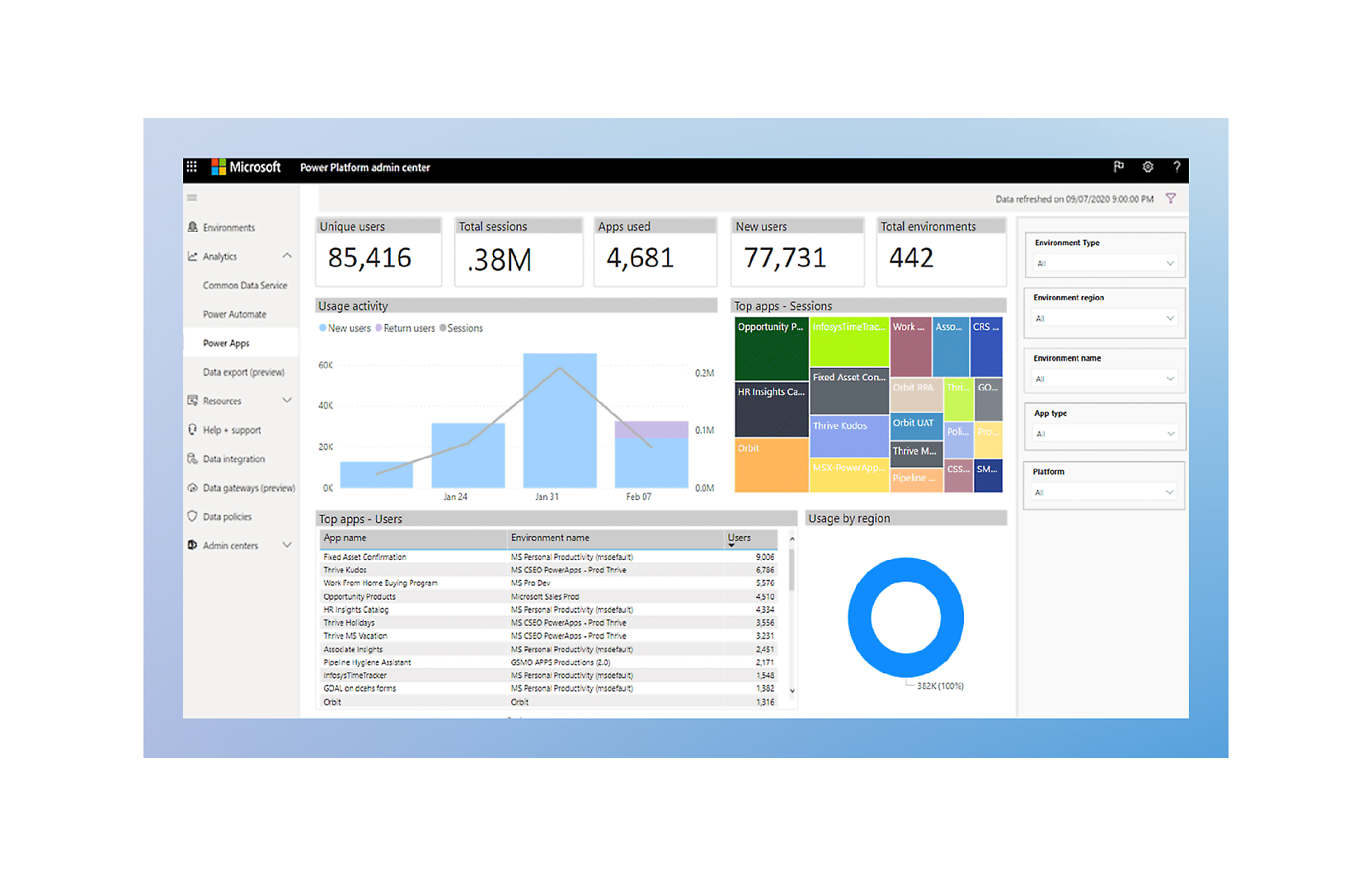The width and height of the screenshot is (1372, 876).
Task: Toggle Return users legend swatch
Action: point(378,328)
